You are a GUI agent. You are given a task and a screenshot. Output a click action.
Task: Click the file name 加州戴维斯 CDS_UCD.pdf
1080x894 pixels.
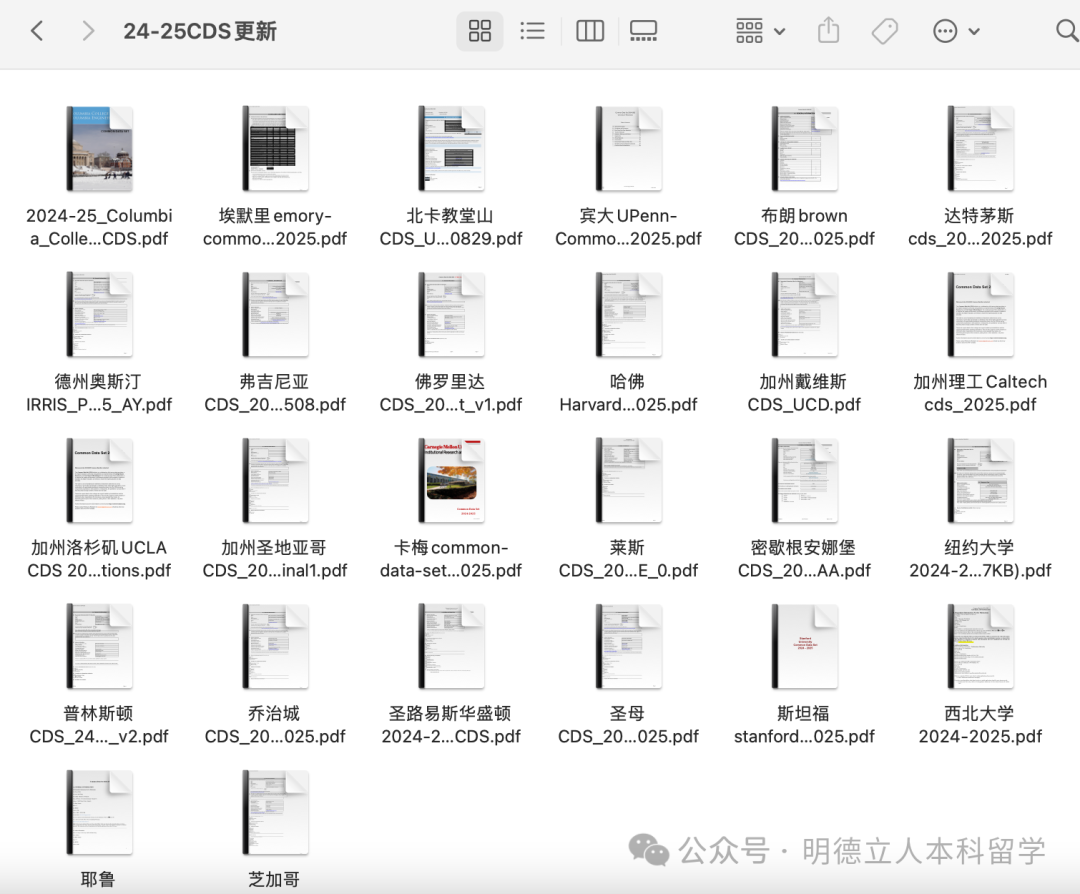point(804,393)
